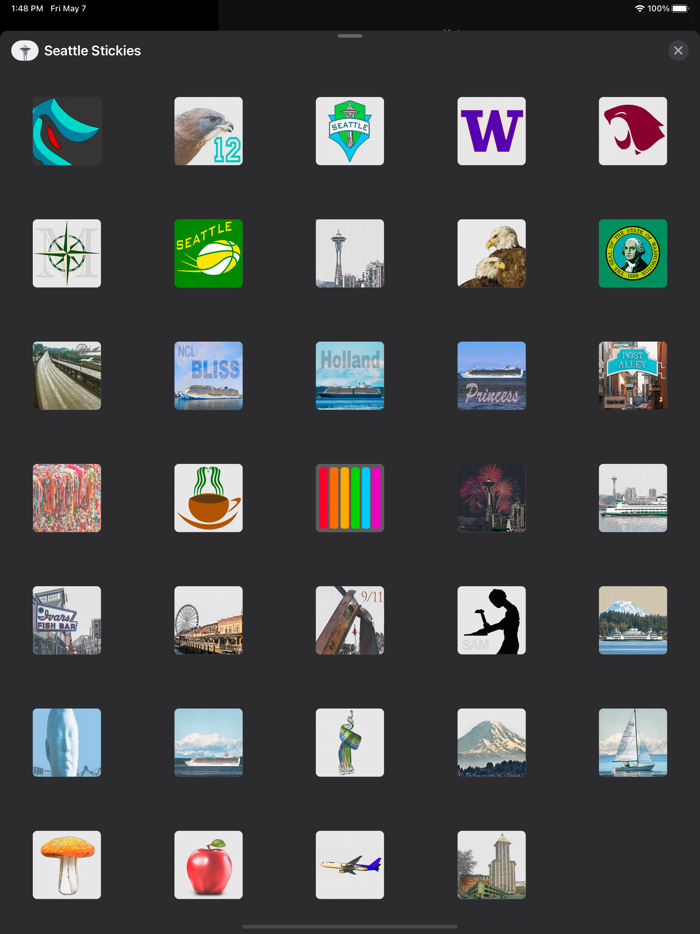This screenshot has width=700, height=934.
Task: Select the empty highway viaduct sticker
Action: pyautogui.click(x=67, y=376)
